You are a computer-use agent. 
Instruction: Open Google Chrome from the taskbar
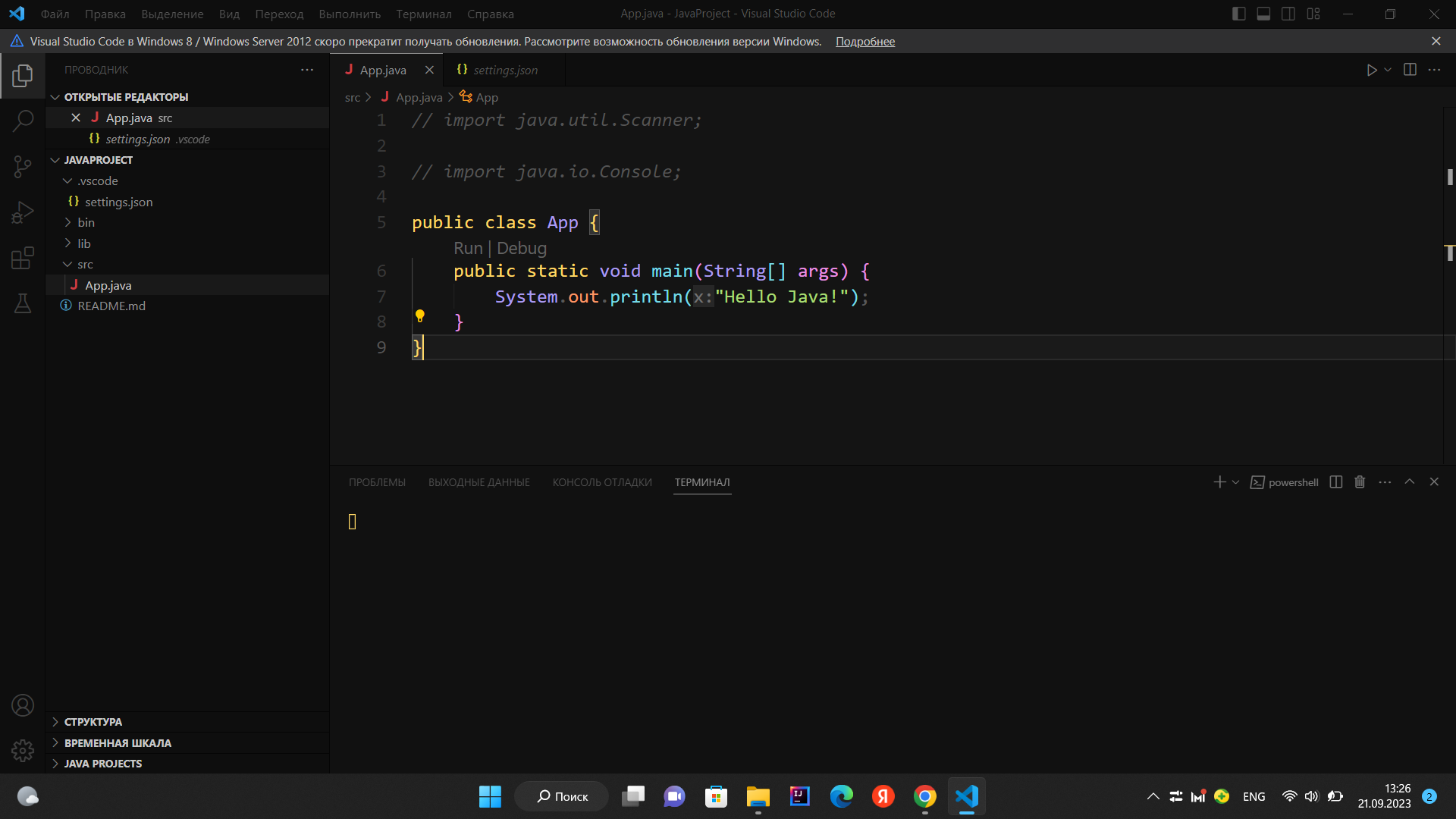[x=925, y=796]
